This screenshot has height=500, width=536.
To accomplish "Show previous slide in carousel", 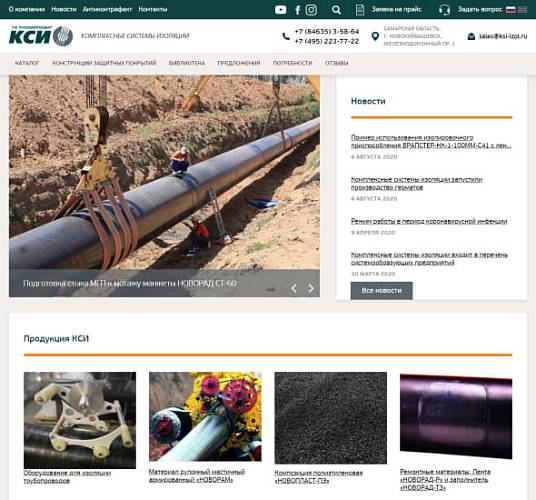I will pyautogui.click(x=294, y=288).
